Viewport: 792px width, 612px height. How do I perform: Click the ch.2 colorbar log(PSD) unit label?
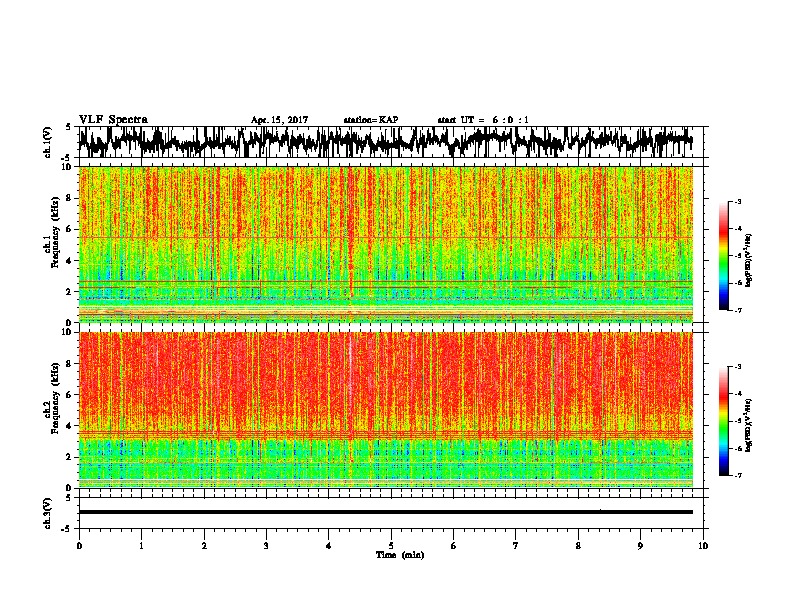point(748,425)
